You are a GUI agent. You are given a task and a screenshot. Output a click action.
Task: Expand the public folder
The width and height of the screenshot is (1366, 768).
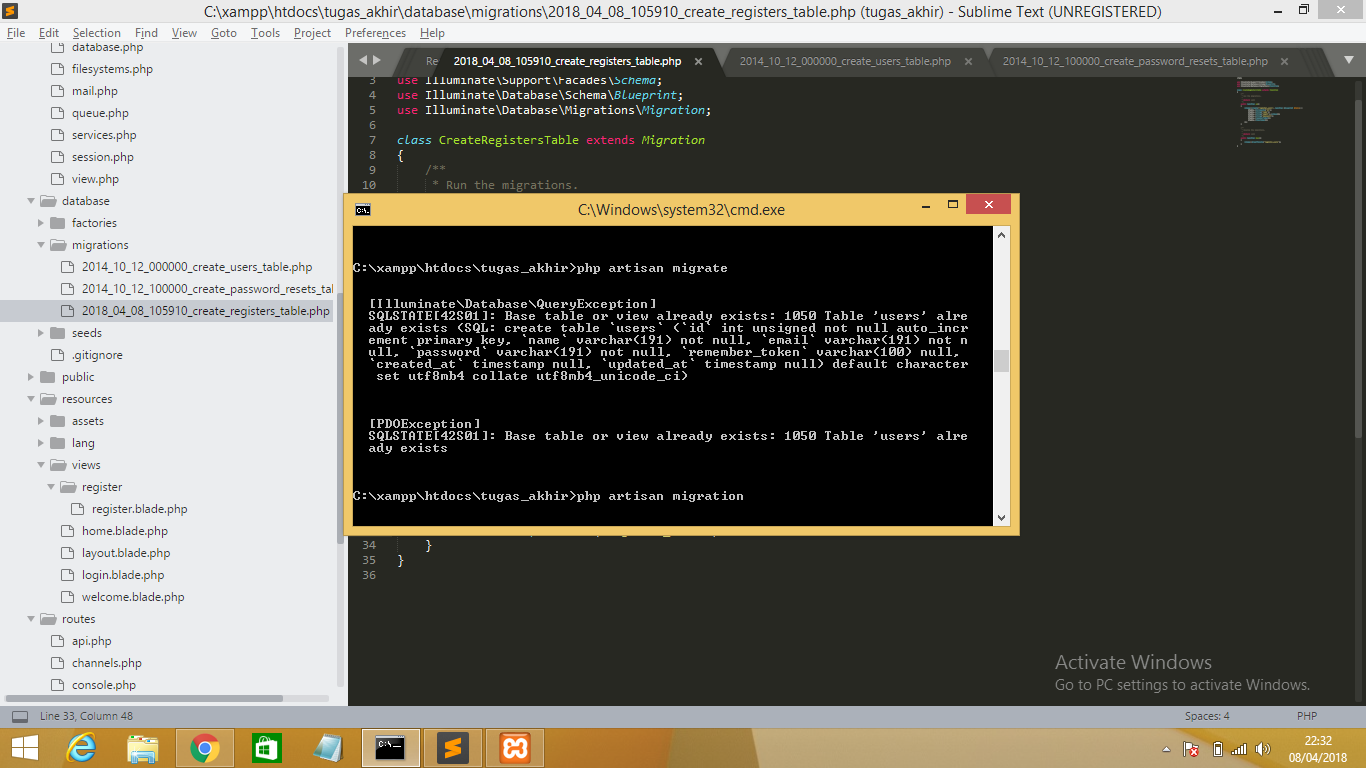pyautogui.click(x=31, y=377)
